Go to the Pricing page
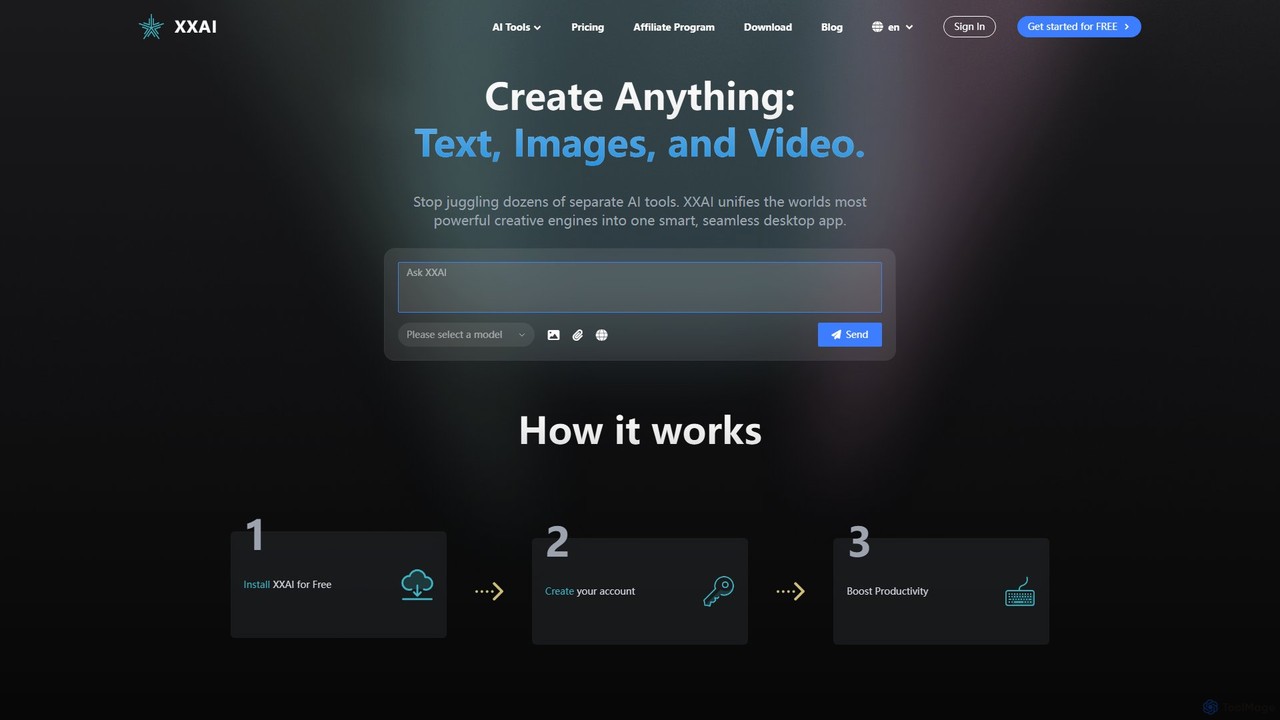This screenshot has height=720, width=1280. (x=587, y=27)
